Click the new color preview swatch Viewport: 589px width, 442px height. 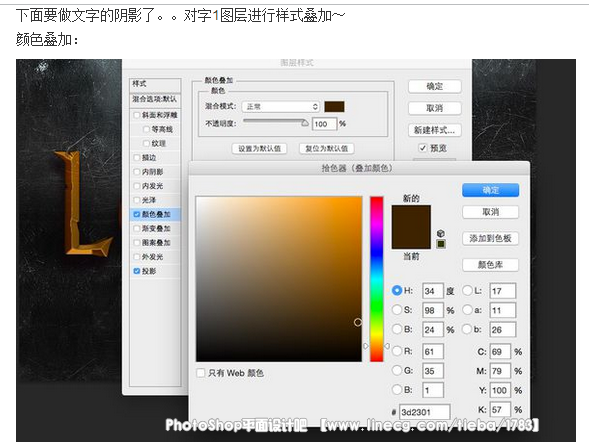(411, 216)
